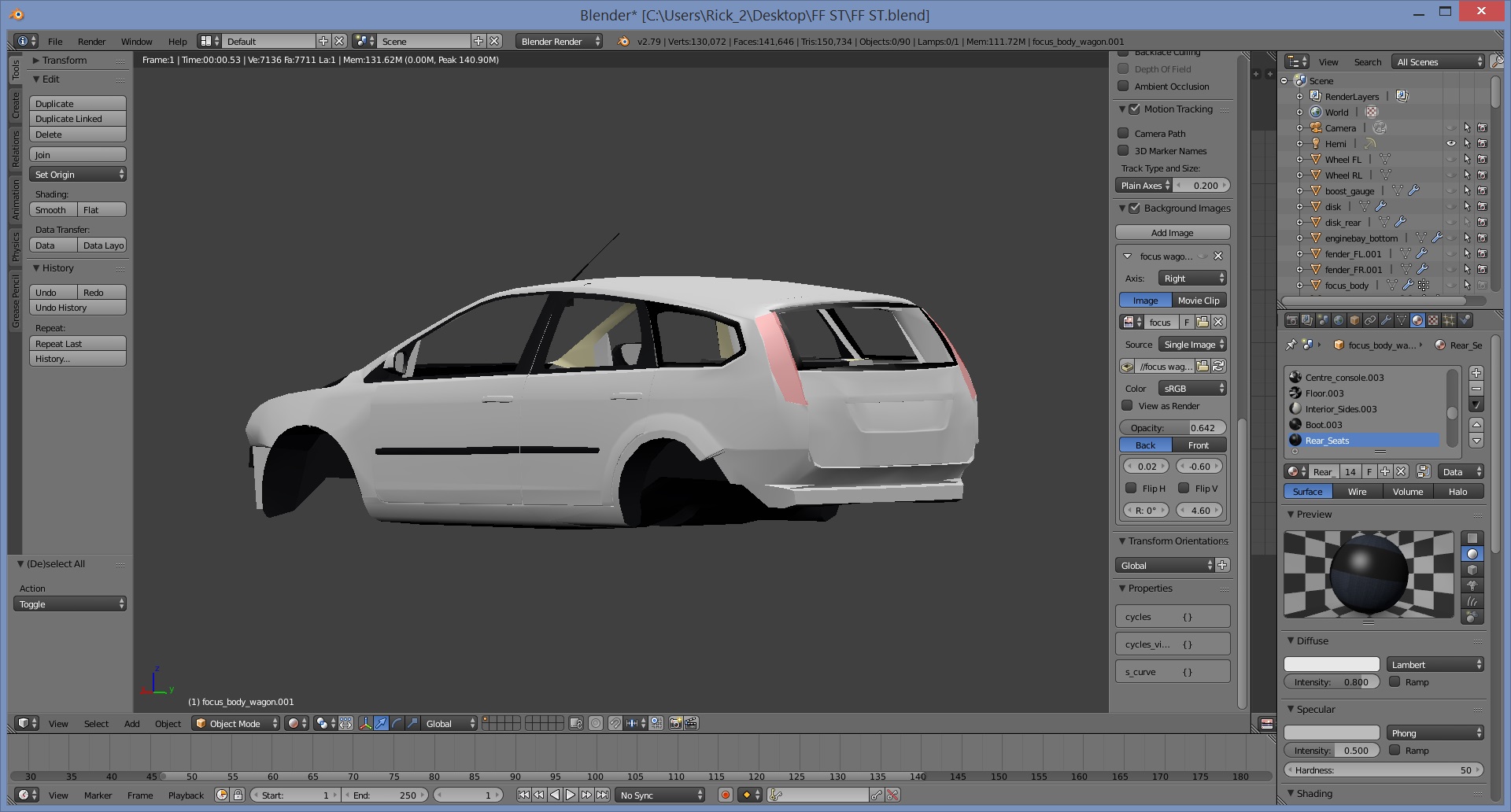Toggle auto keyframe record button
This screenshot has height=812, width=1511.
click(726, 795)
